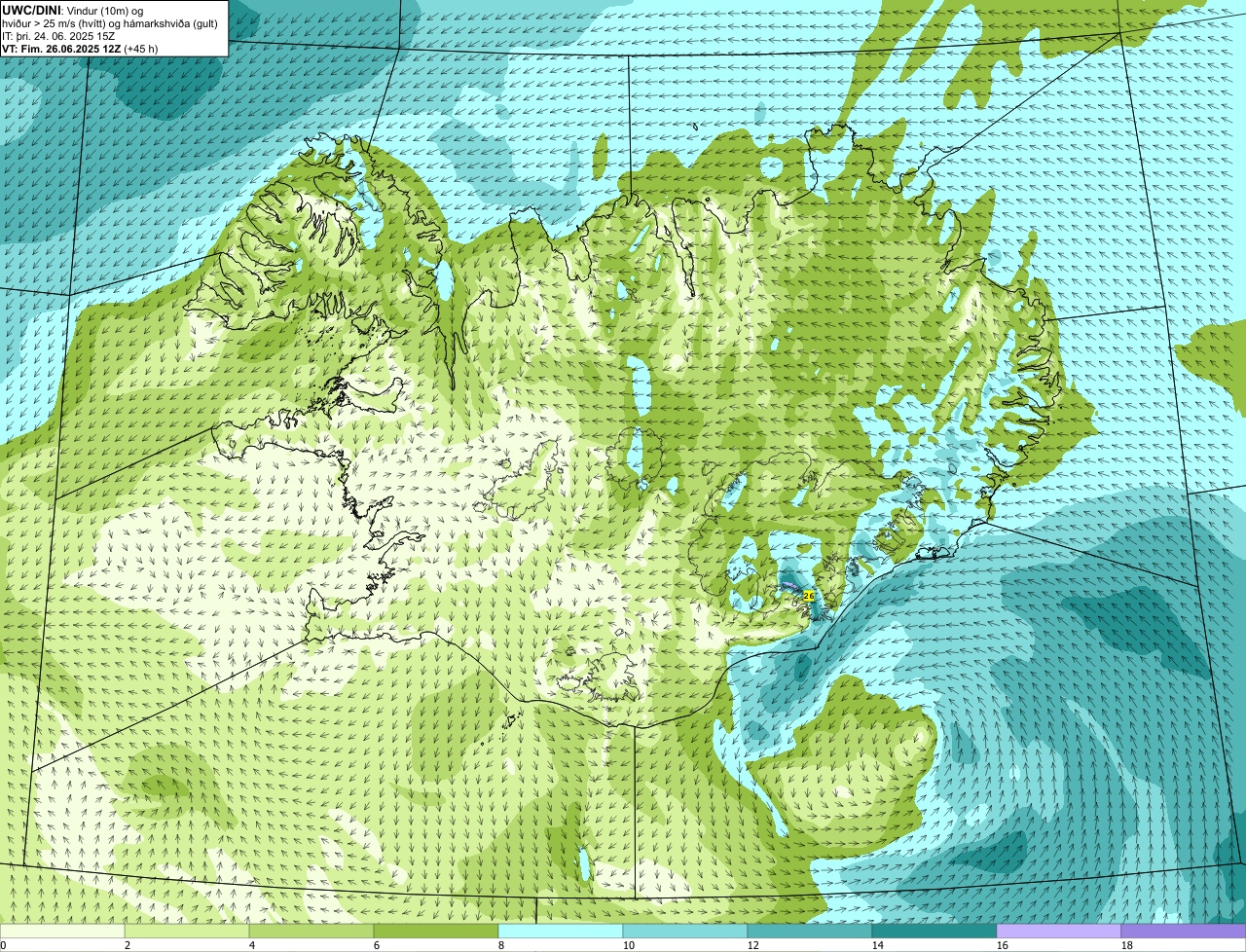Click the pale cream 0–2 m/s legend swatch
Screen dimensions: 1246x952
[63, 931]
